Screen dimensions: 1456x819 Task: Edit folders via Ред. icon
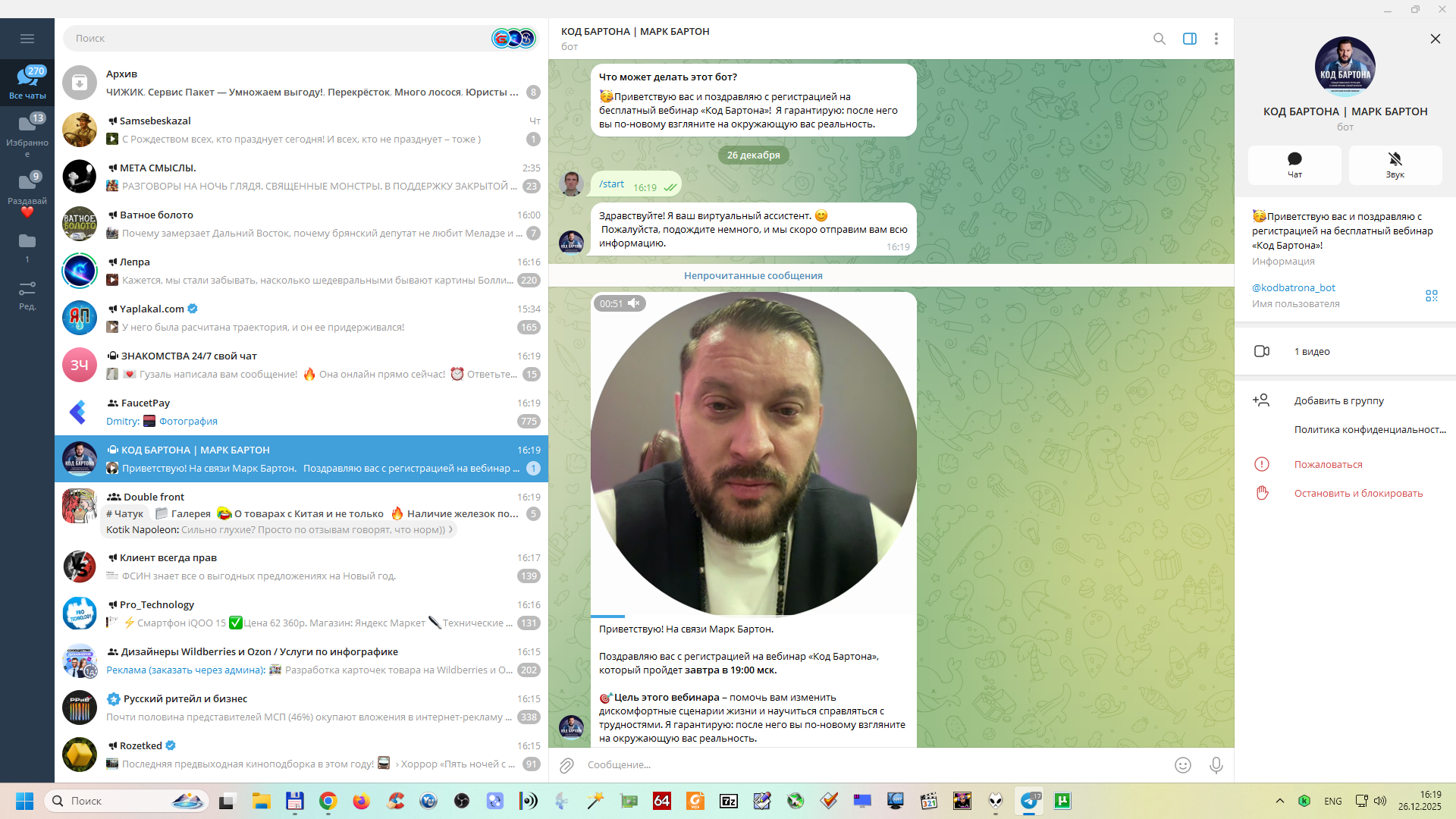coord(27,295)
